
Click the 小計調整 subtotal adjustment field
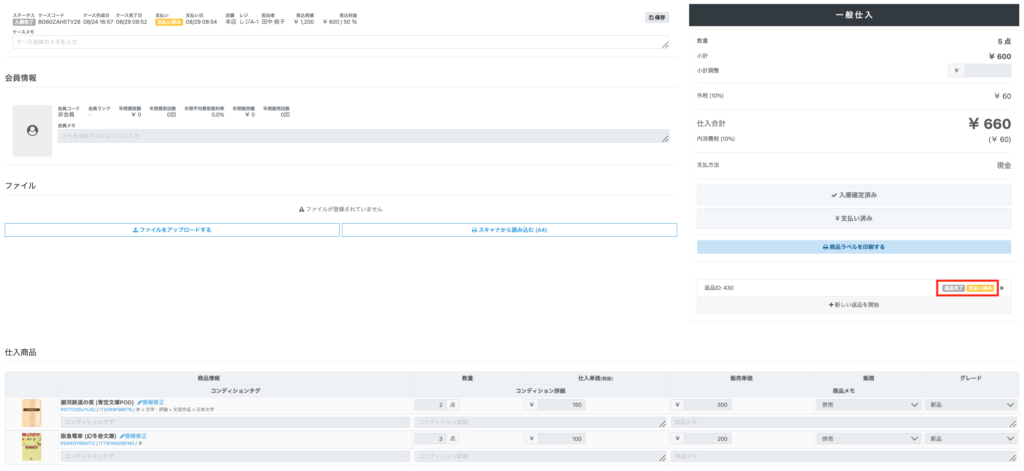[x=986, y=70]
